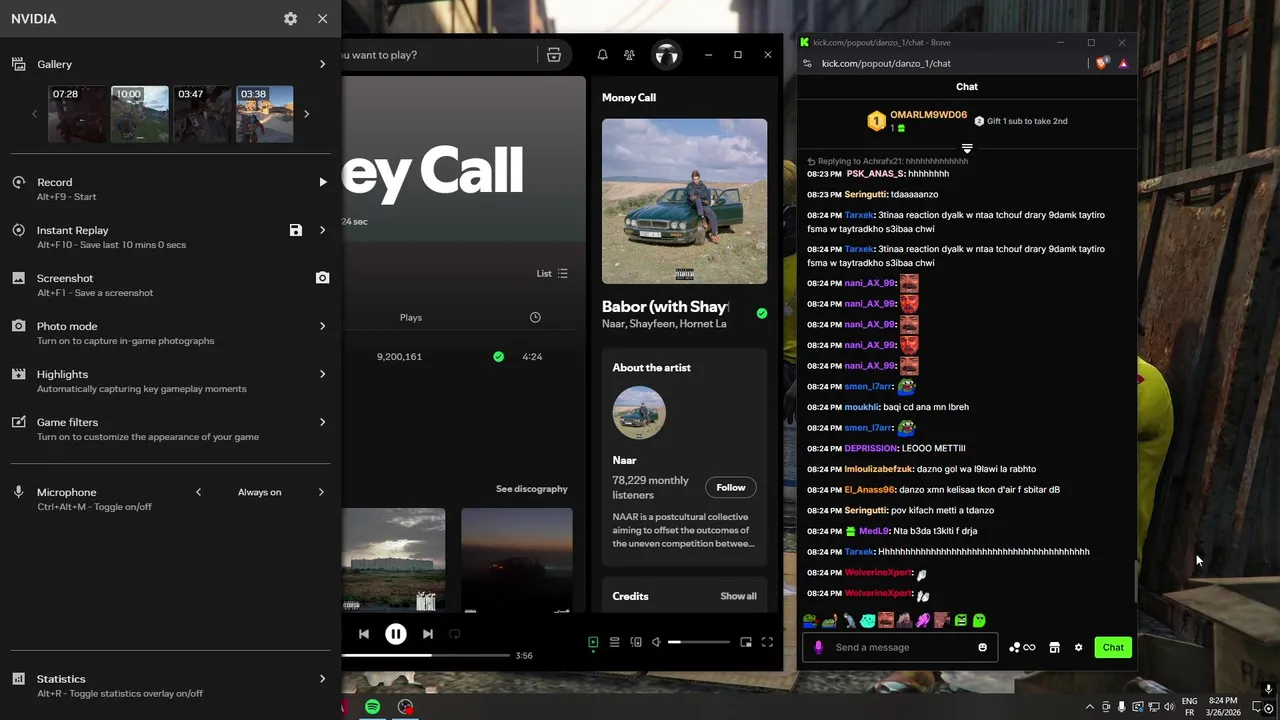1280x720 pixels.
Task: Send message with green Chat button
Action: [1113, 647]
